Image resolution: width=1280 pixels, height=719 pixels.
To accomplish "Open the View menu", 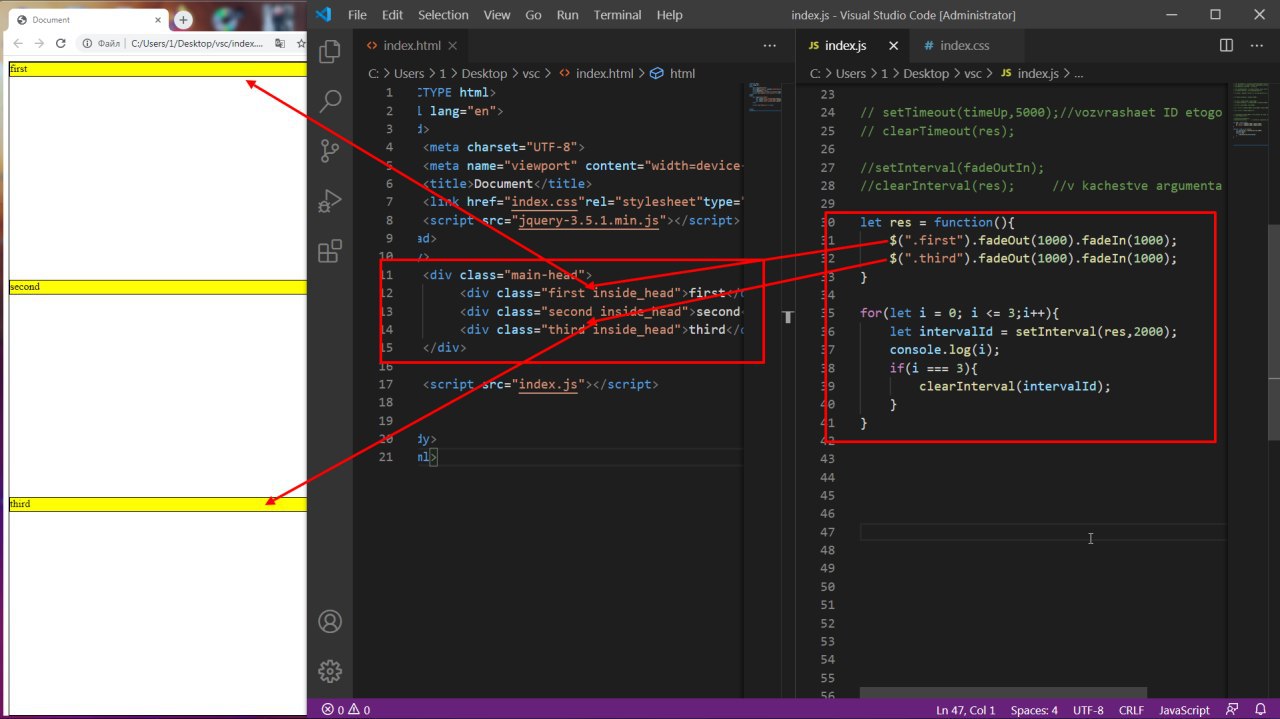I will tap(497, 14).
